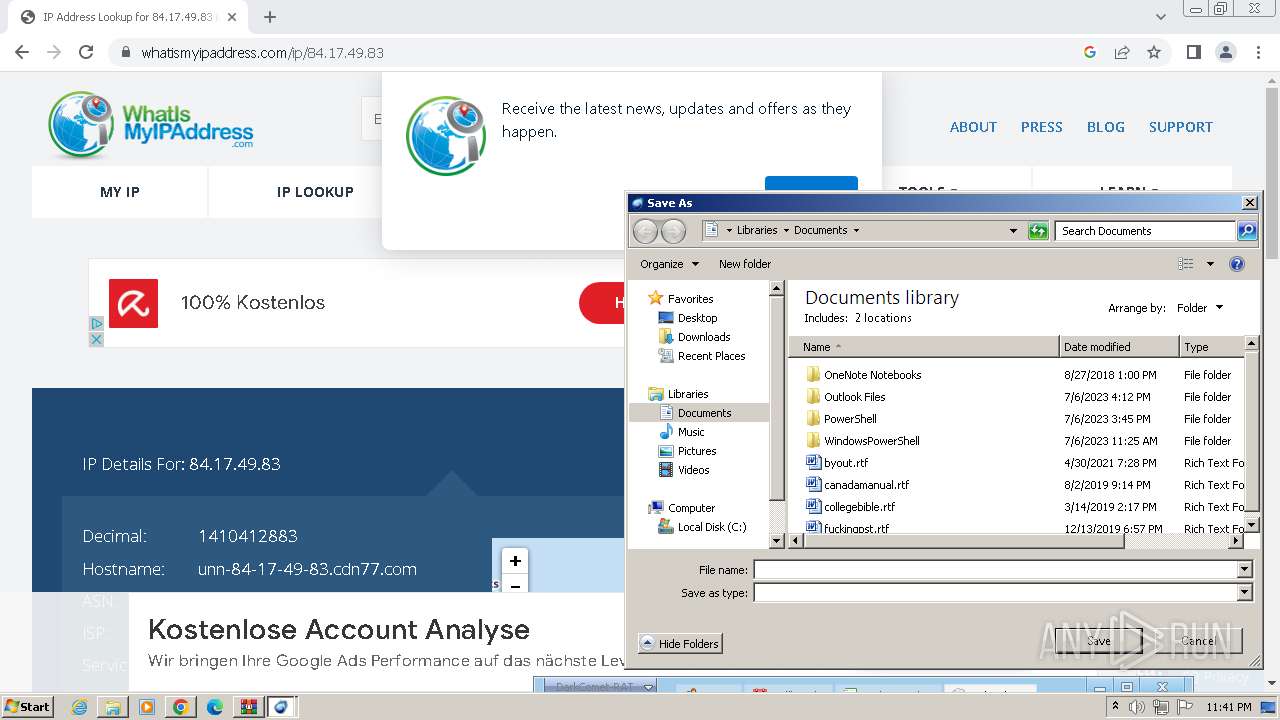
Task: Click the WhatIsMyIPAddress logo
Action: tap(150, 125)
